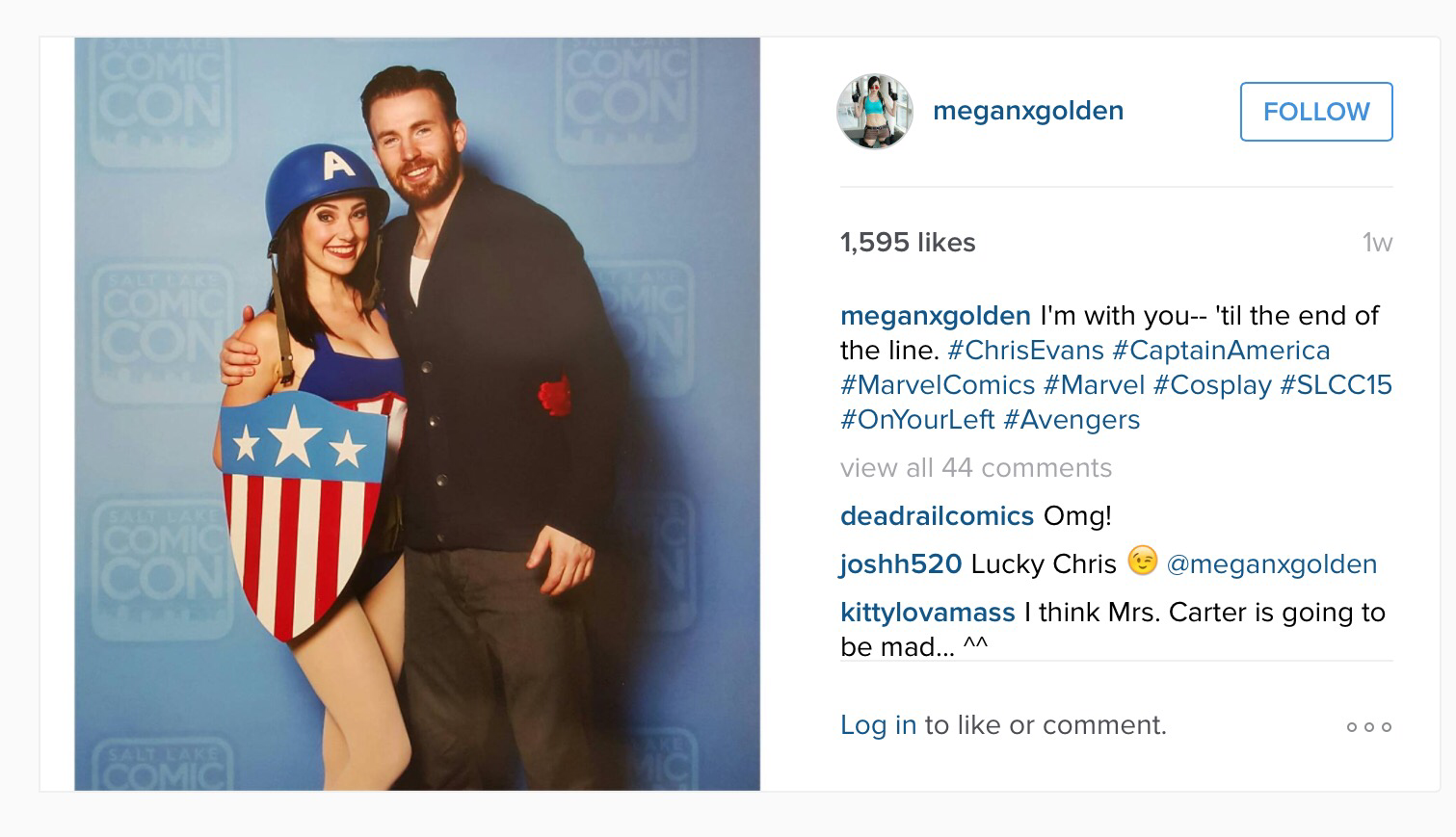1456x837 pixels.
Task: Follow the meganxgolden account
Action: pos(1316,112)
